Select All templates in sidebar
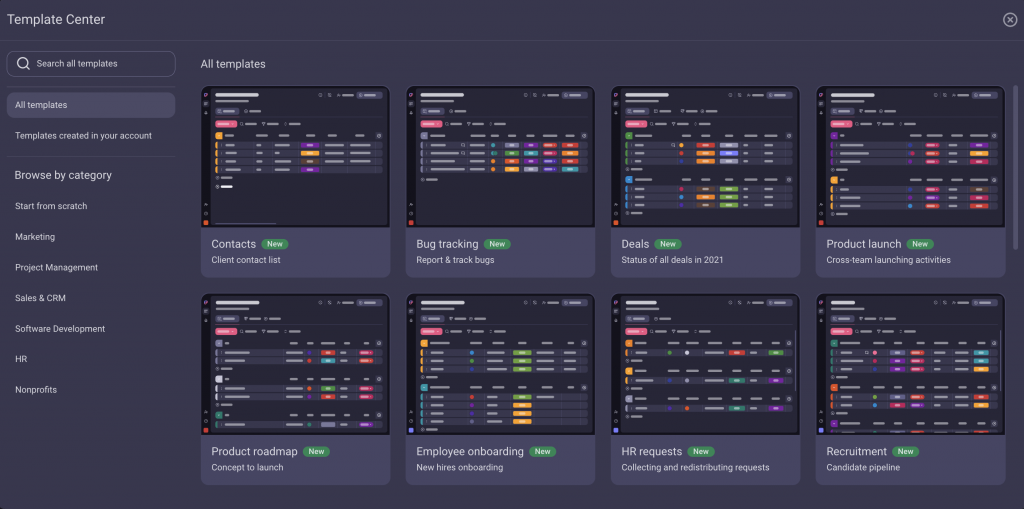 click(x=90, y=105)
